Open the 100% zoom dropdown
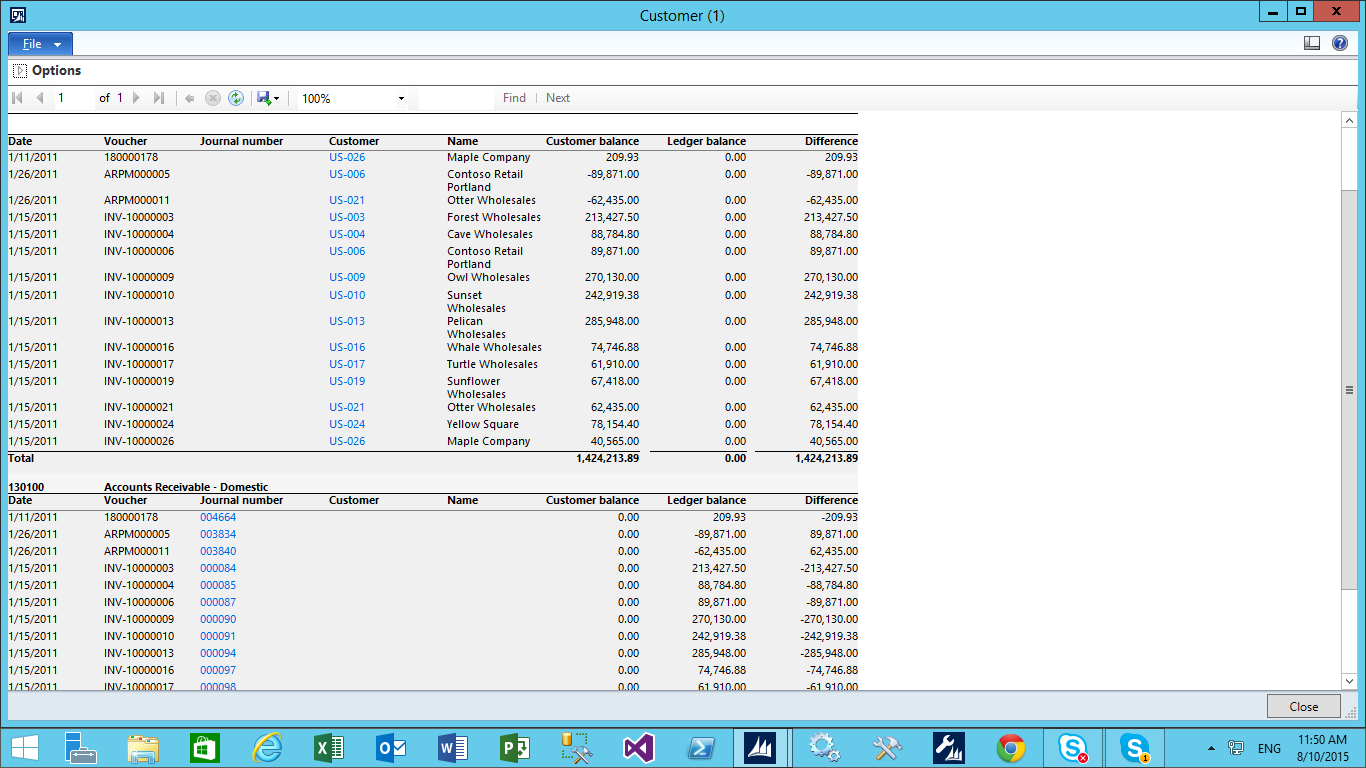 pos(401,99)
